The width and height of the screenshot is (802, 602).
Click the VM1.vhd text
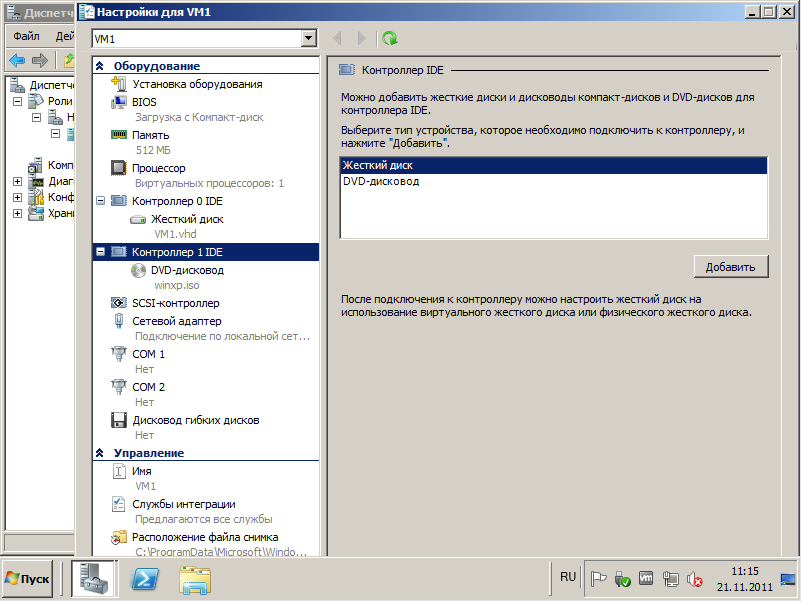(175, 234)
